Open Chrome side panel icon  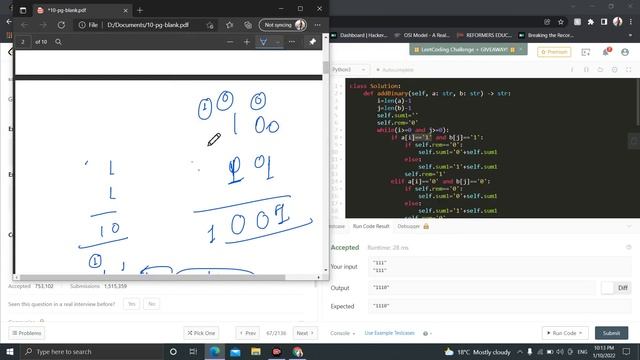(604, 22)
